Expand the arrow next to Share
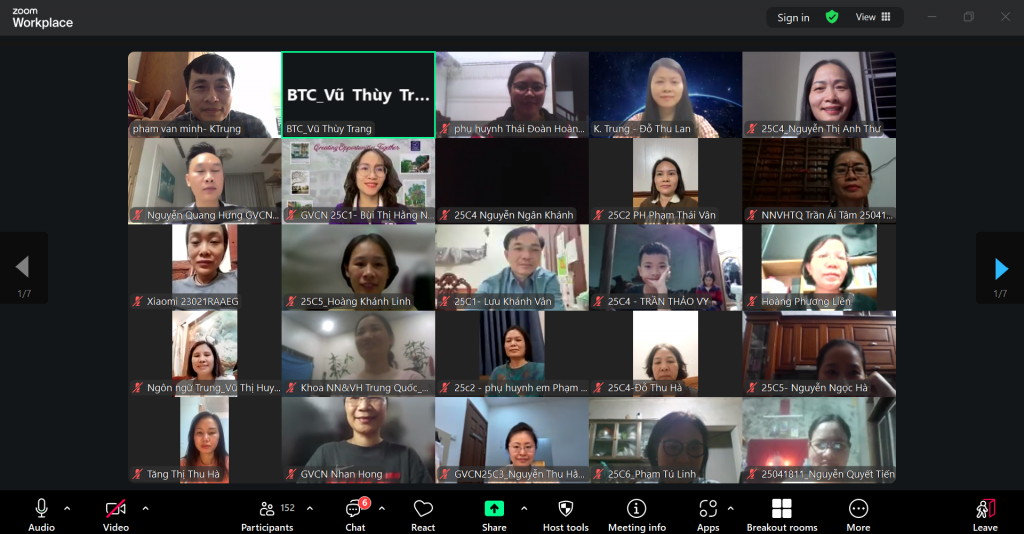The width and height of the screenshot is (1024, 534). point(524,508)
